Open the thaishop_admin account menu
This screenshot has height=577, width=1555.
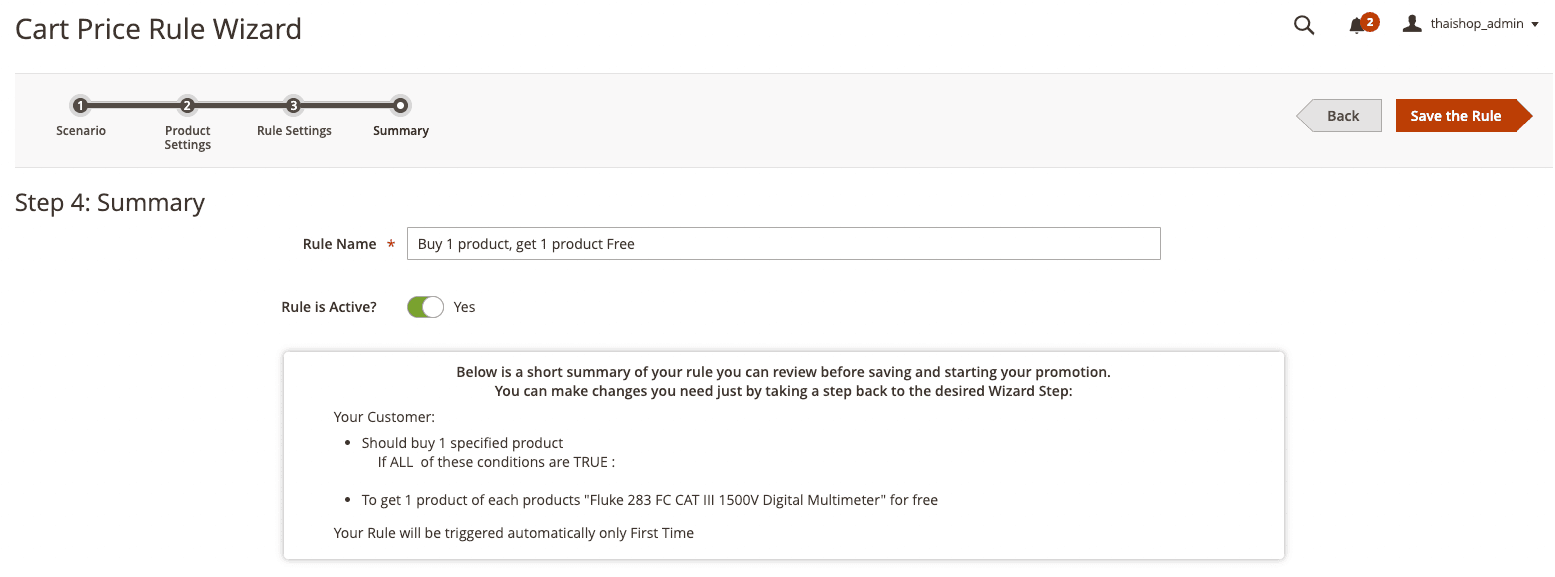pos(1470,24)
